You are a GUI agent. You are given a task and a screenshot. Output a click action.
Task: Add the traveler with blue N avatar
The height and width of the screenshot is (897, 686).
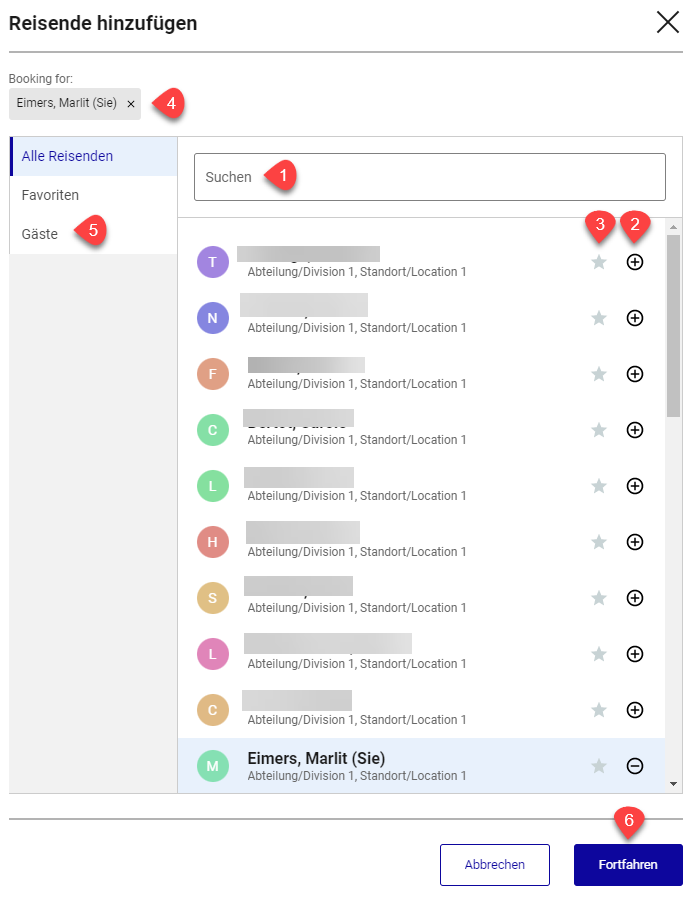click(x=635, y=318)
